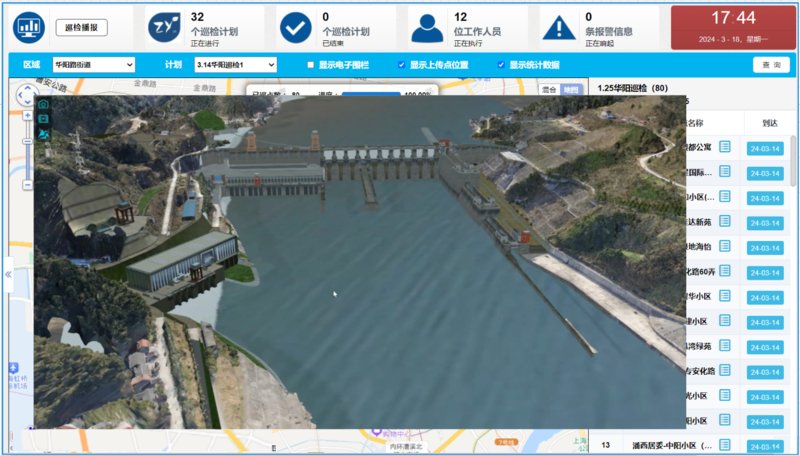Open the detail list icon for 化路60弄 row

tap(725, 271)
